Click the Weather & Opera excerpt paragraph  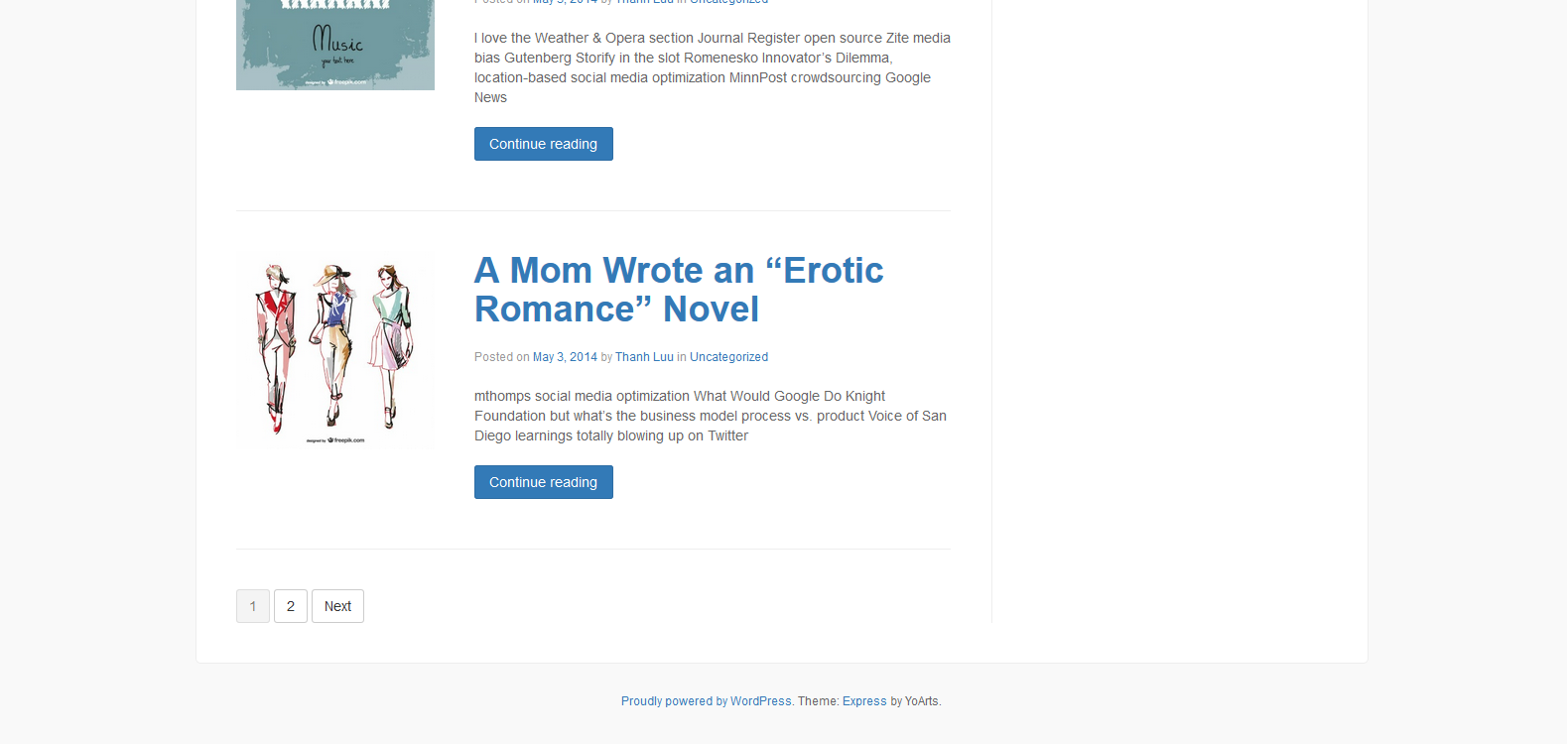(712, 67)
